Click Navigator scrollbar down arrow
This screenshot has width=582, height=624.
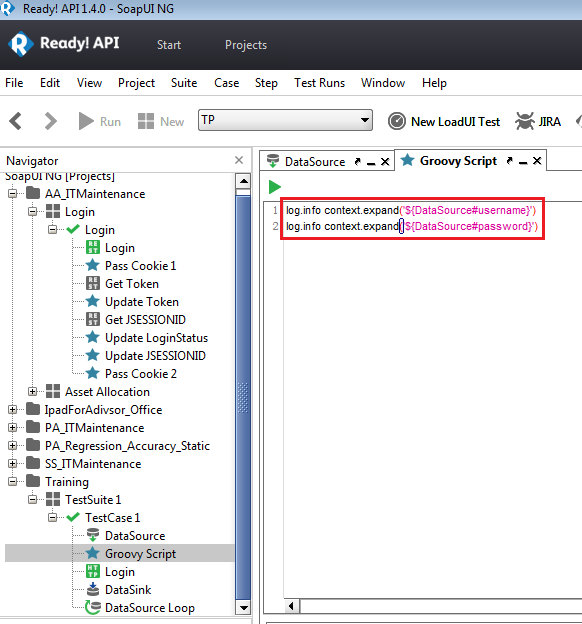243,608
